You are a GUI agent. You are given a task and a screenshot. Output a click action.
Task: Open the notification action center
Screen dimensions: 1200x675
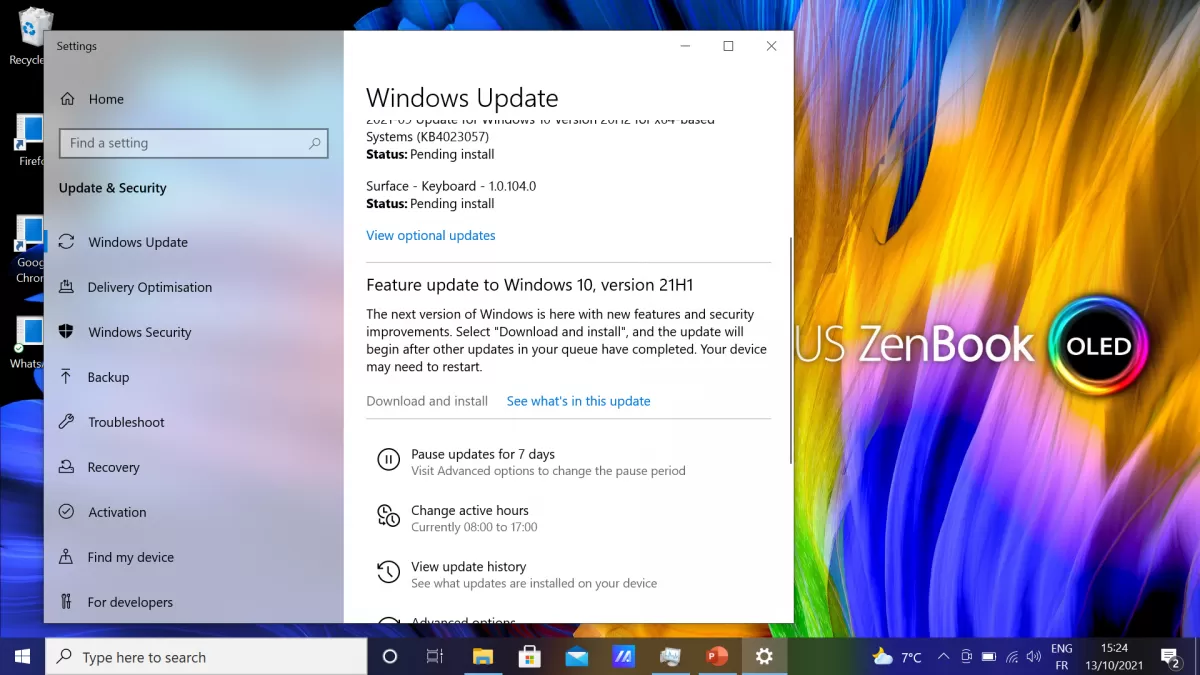[1170, 657]
